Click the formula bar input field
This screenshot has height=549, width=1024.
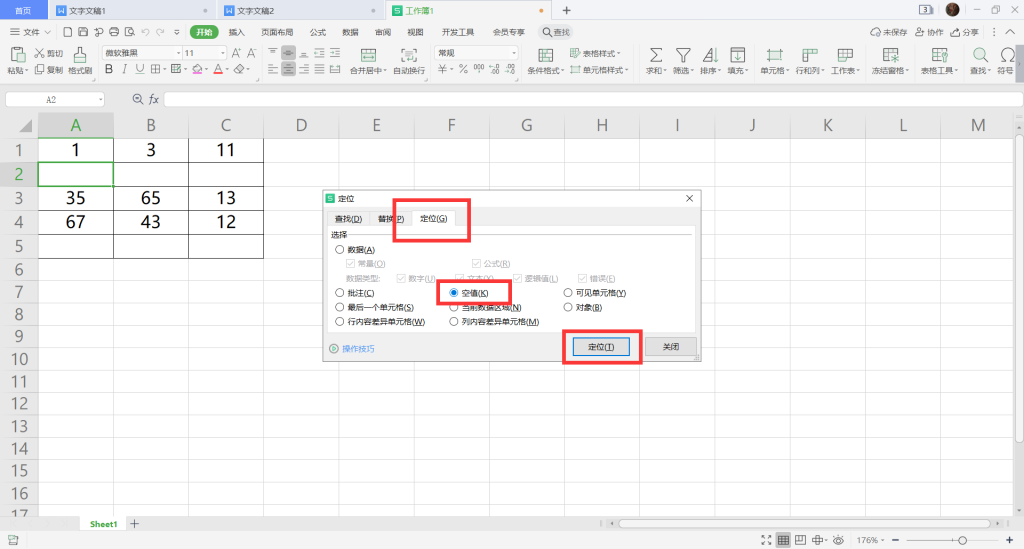point(592,99)
